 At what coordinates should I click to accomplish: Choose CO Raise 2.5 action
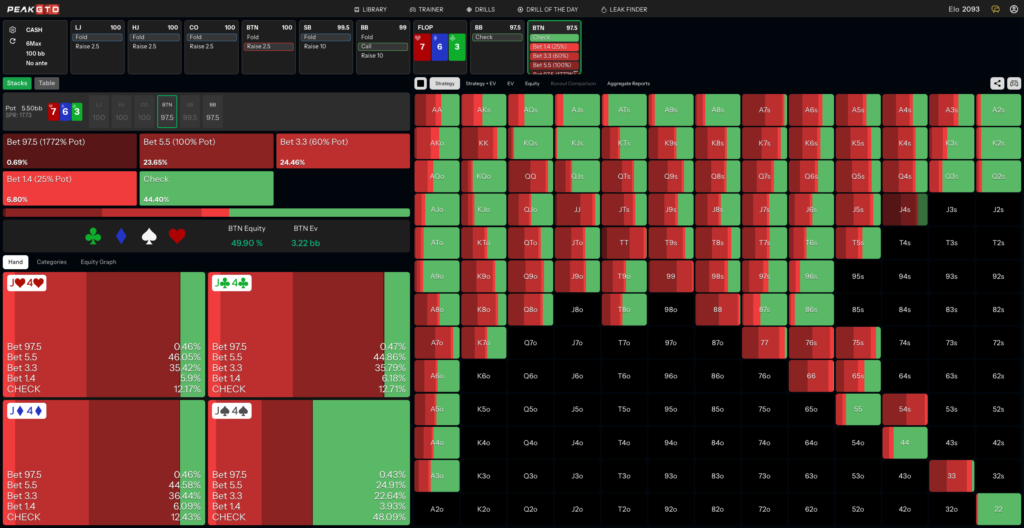(x=212, y=46)
